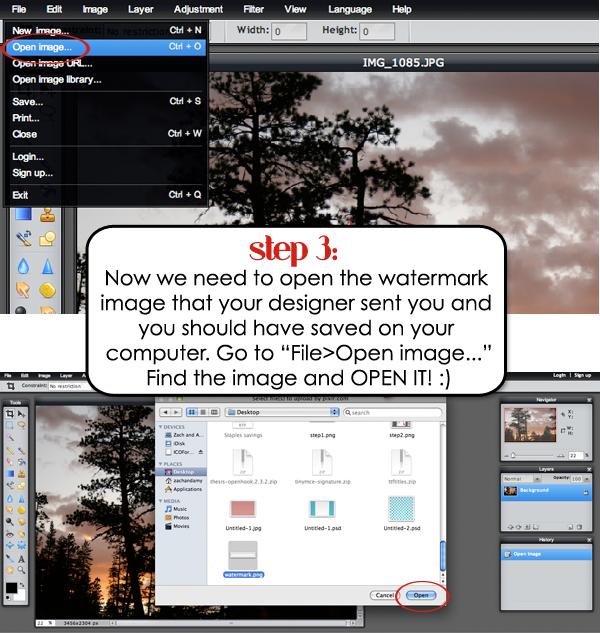Screen dimensions: 600x633
Task: Open the Adjustment menu
Action: (x=198, y=9)
